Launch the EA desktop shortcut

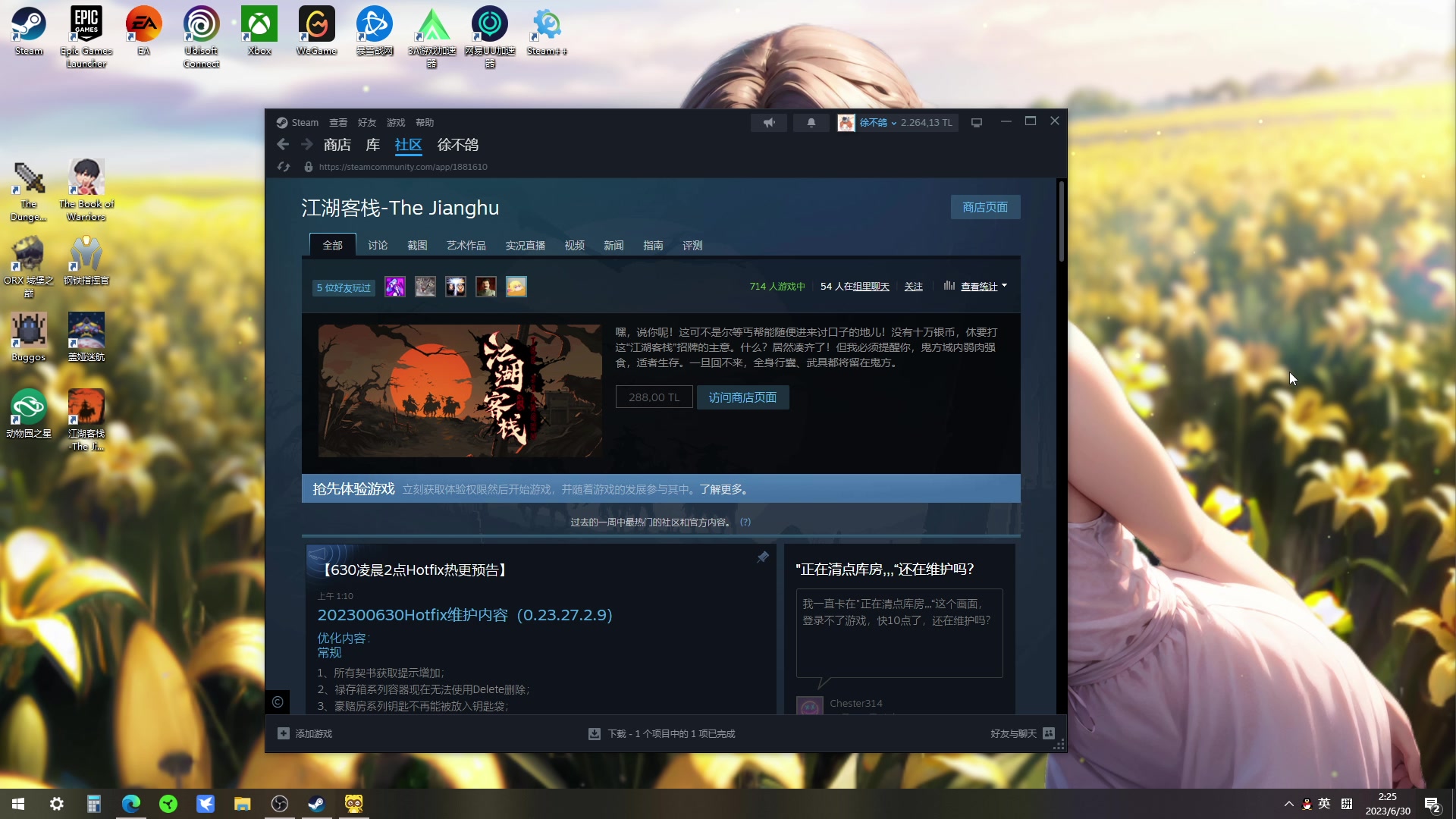pos(144,31)
